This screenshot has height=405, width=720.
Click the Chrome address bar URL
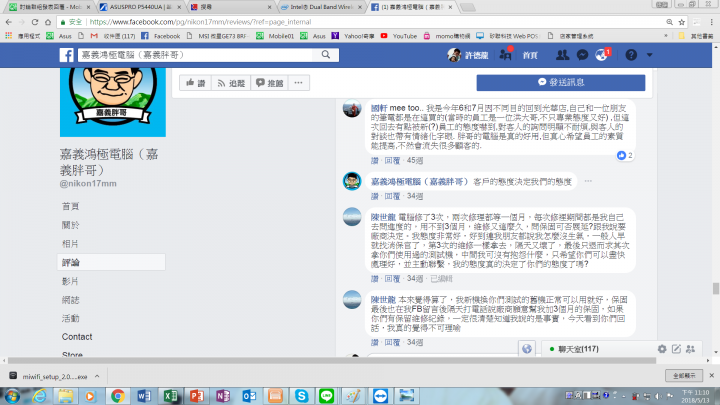tap(200, 22)
